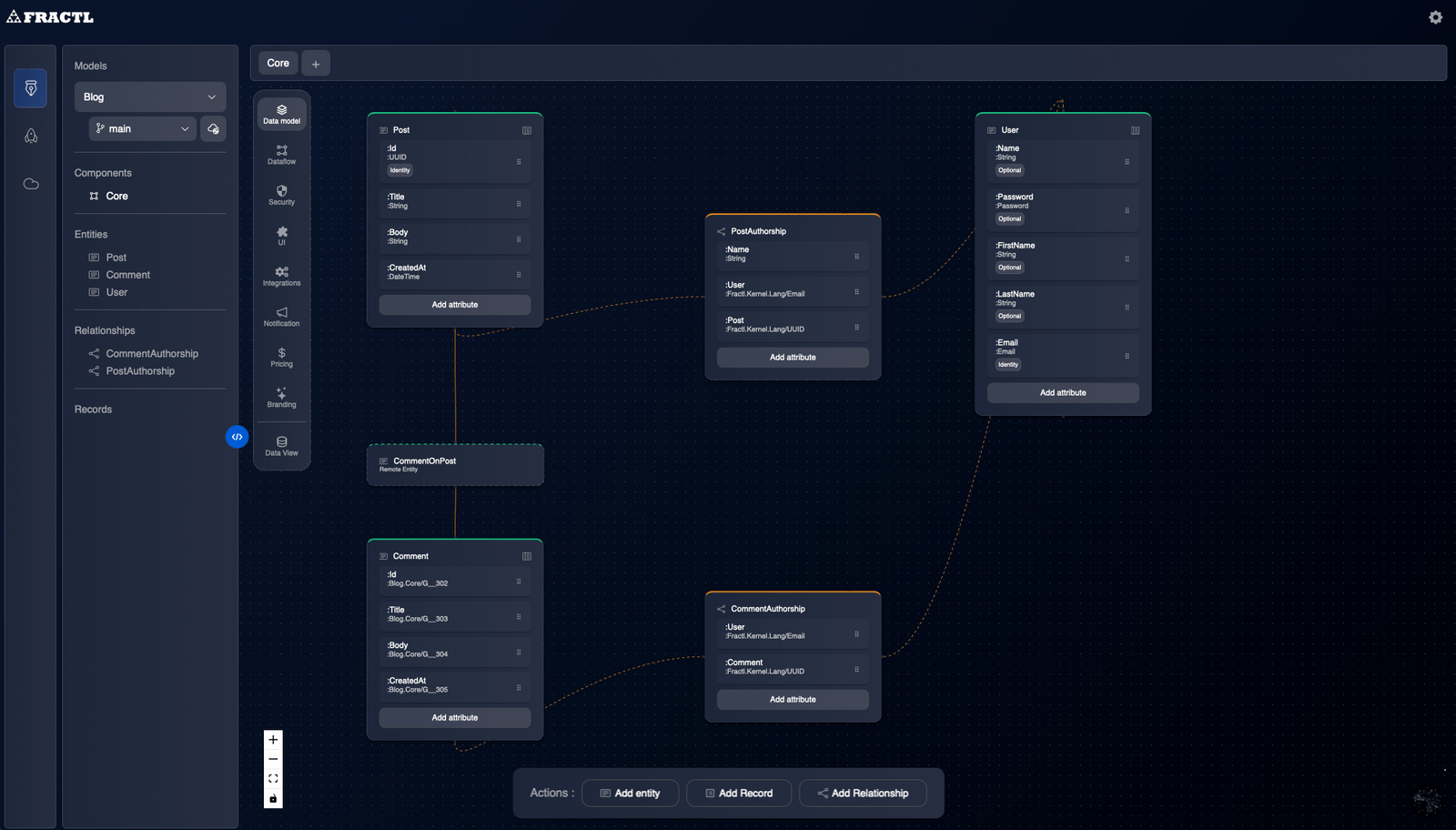The image size is (1456, 830).
Task: Open the Pricing section
Action: (x=281, y=357)
